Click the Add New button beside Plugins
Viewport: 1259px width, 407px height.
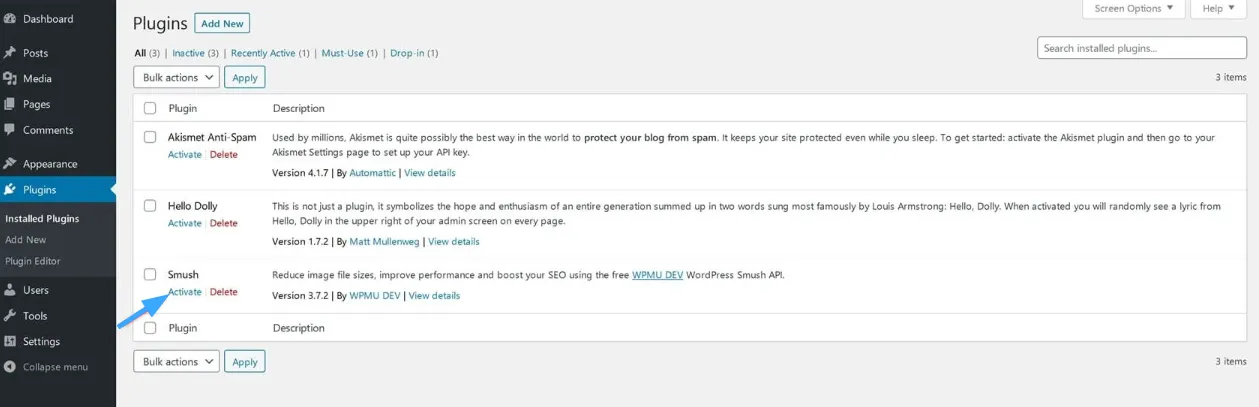tap(222, 23)
